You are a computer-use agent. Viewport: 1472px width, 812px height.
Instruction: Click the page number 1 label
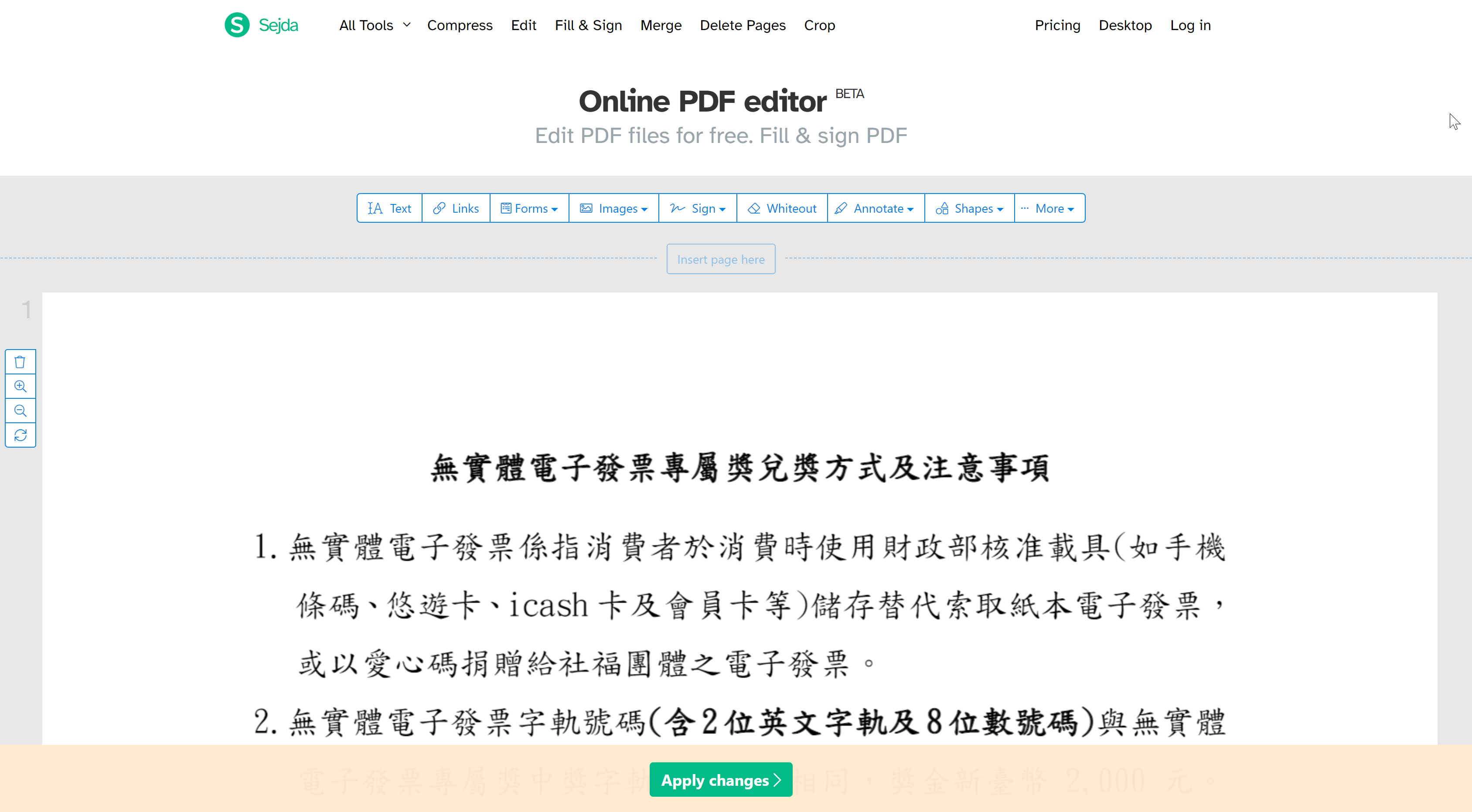[26, 309]
